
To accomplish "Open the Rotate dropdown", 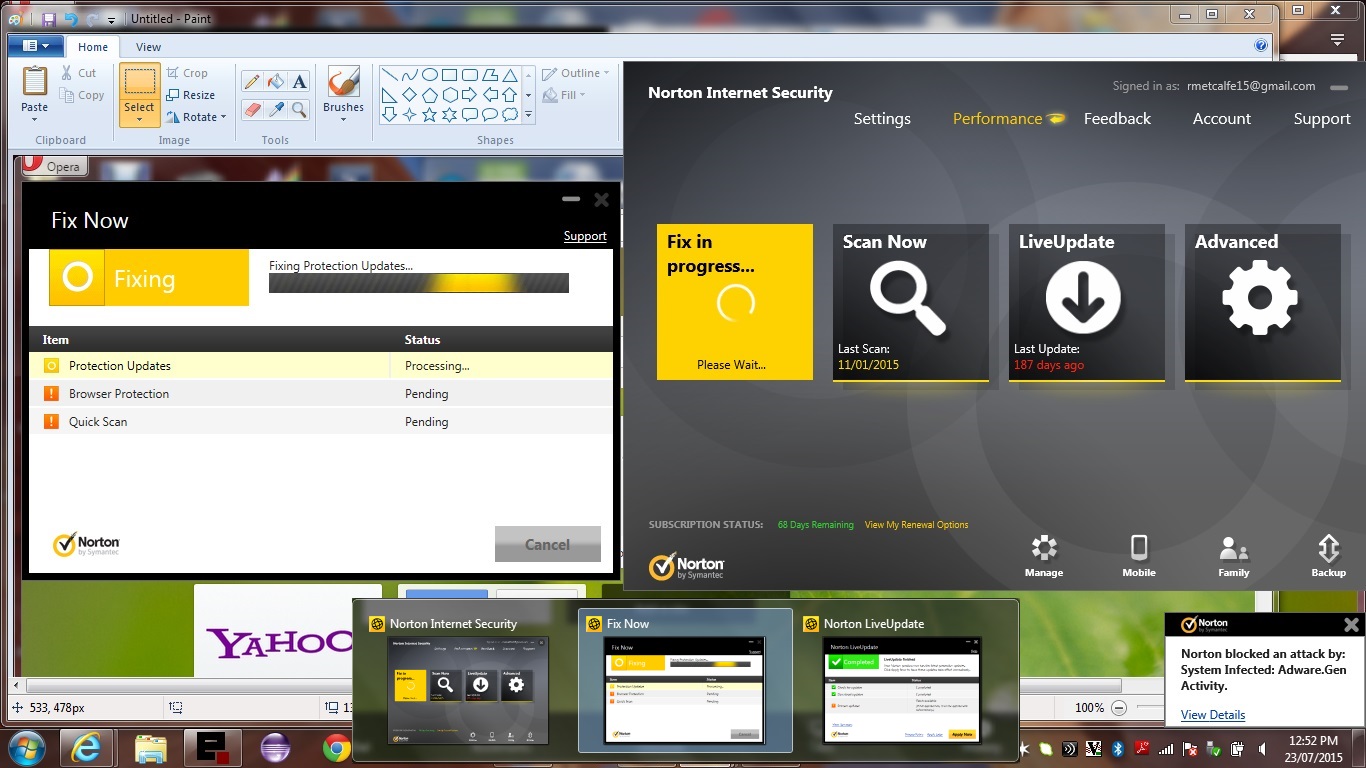I will coord(196,117).
